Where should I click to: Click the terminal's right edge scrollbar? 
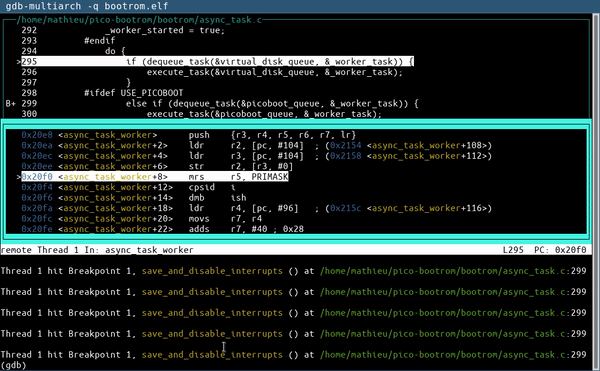(597, 191)
